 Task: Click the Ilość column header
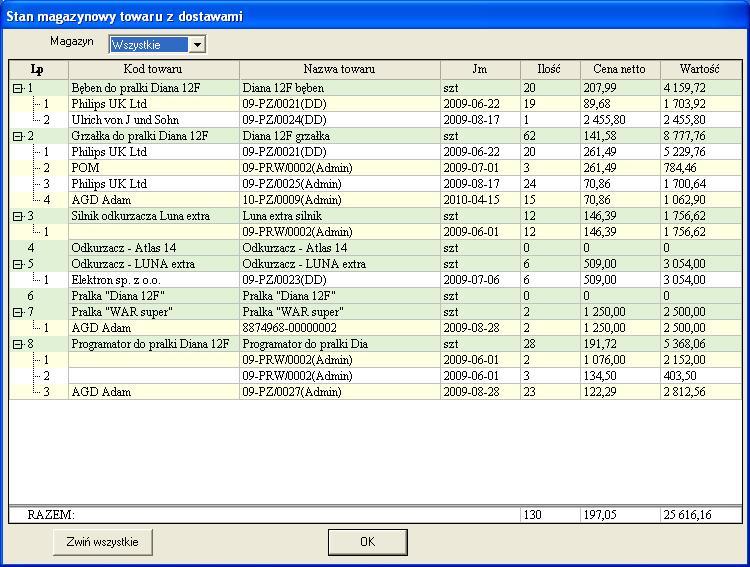tap(550, 69)
